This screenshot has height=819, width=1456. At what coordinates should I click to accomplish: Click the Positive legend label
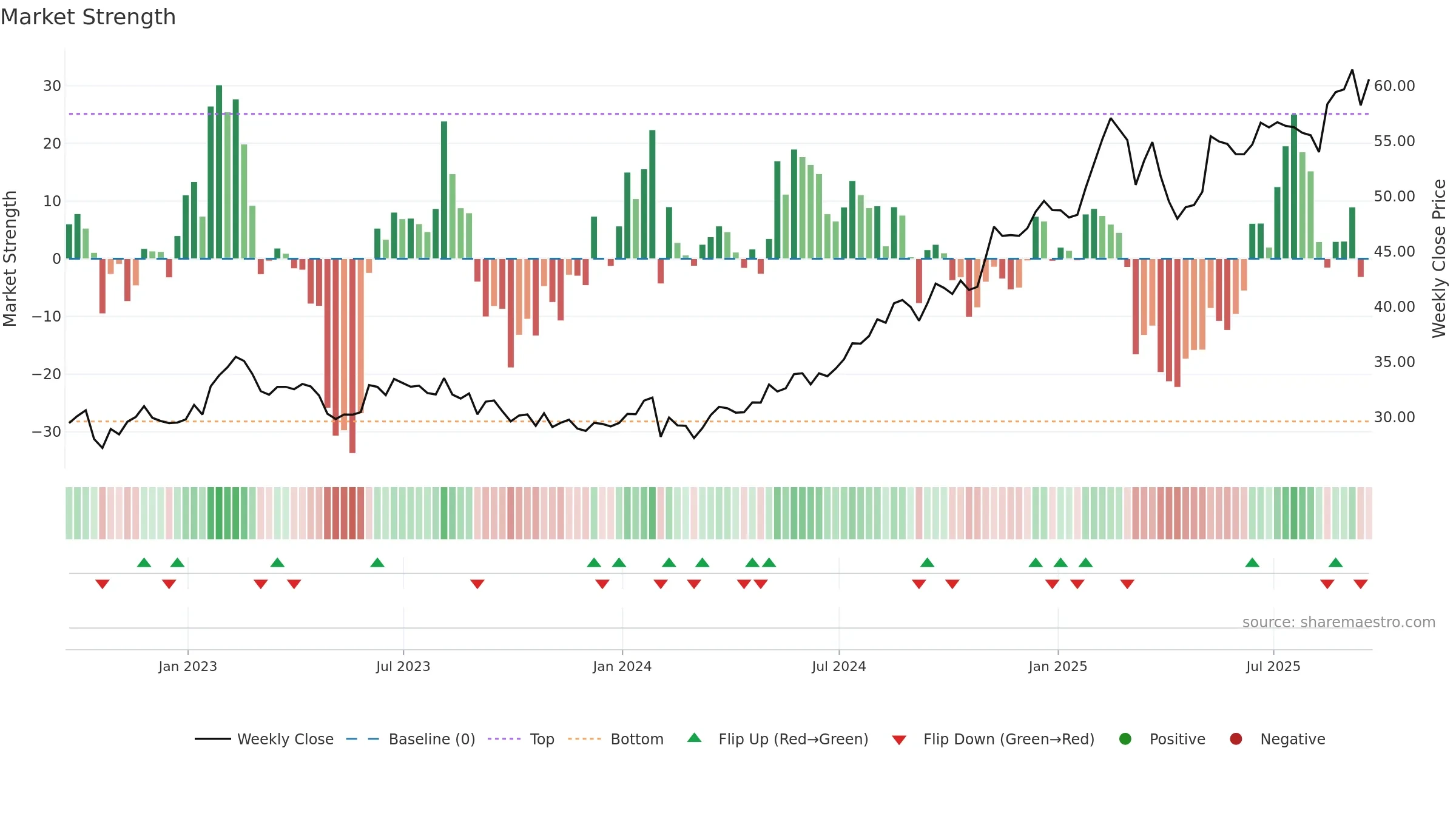coord(1178,739)
